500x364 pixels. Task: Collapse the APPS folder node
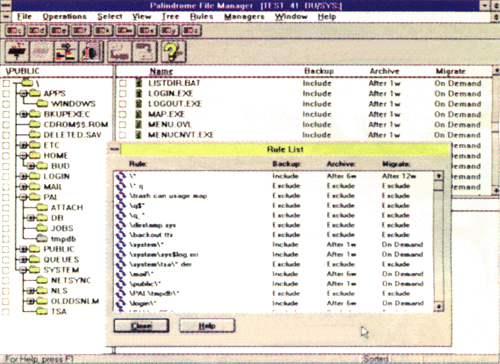coord(23,93)
